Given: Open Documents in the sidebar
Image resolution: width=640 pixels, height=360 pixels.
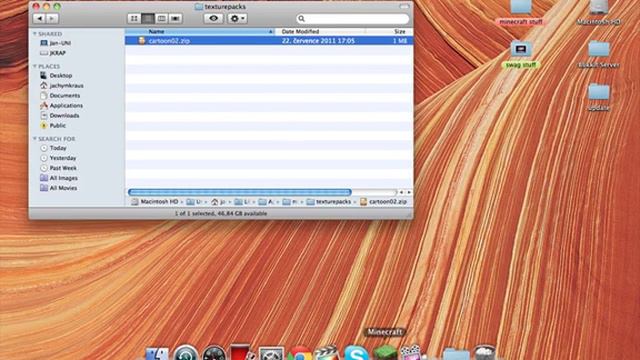Looking at the screenshot, I should [x=60, y=96].
